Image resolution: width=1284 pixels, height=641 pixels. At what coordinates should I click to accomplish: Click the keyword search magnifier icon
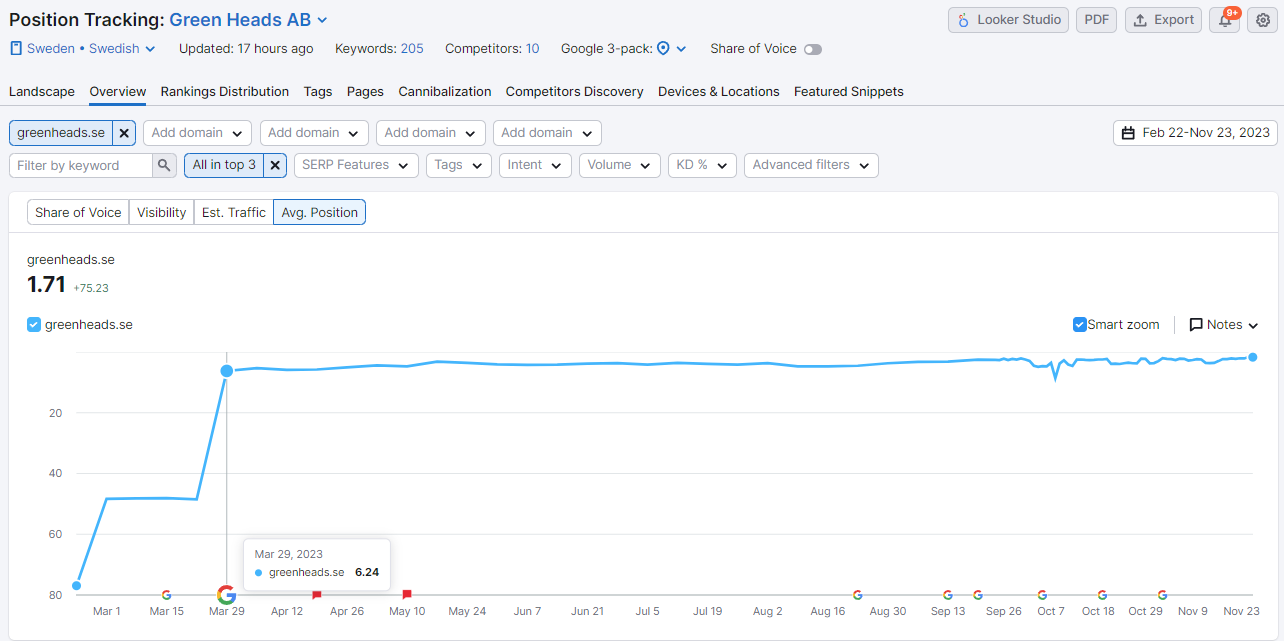[x=165, y=165]
